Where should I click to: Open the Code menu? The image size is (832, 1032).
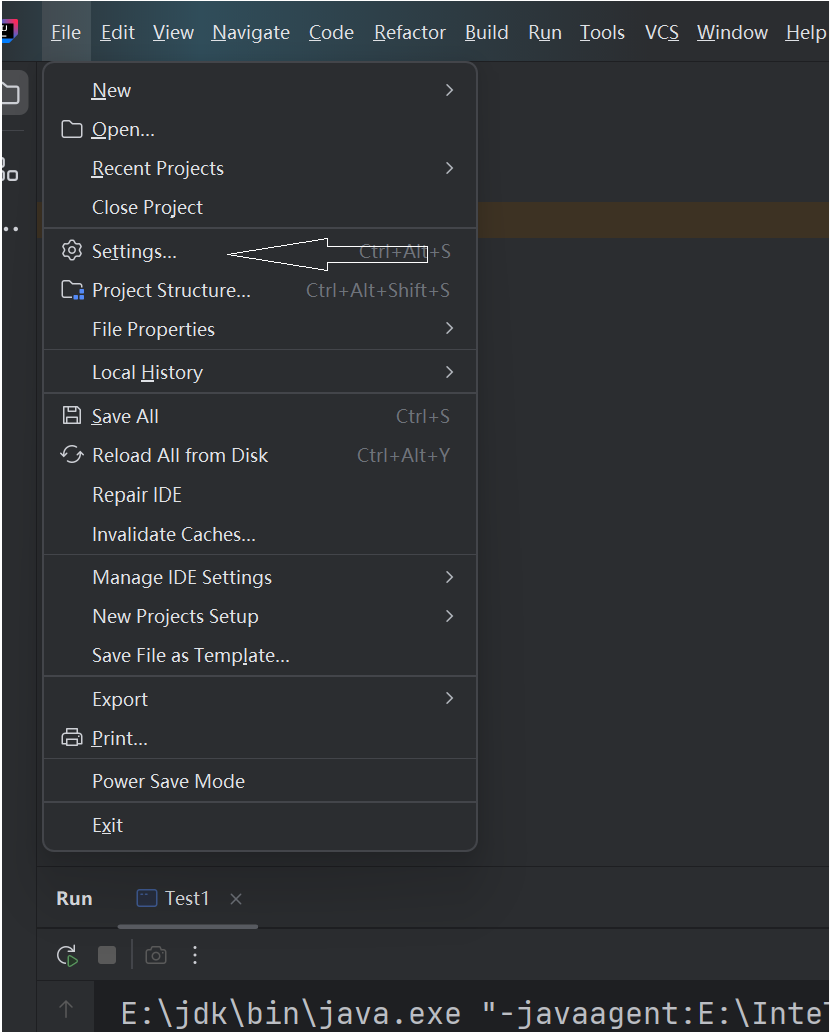coord(331,32)
